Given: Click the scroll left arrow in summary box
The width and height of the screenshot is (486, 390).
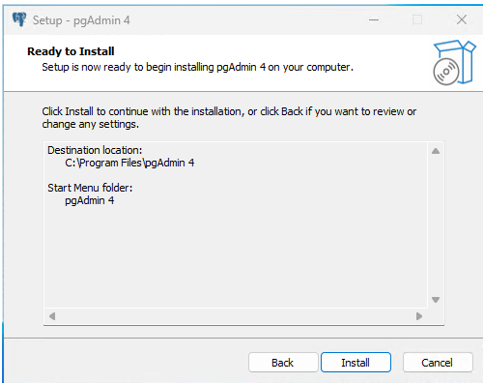Looking at the screenshot, I should (52, 316).
